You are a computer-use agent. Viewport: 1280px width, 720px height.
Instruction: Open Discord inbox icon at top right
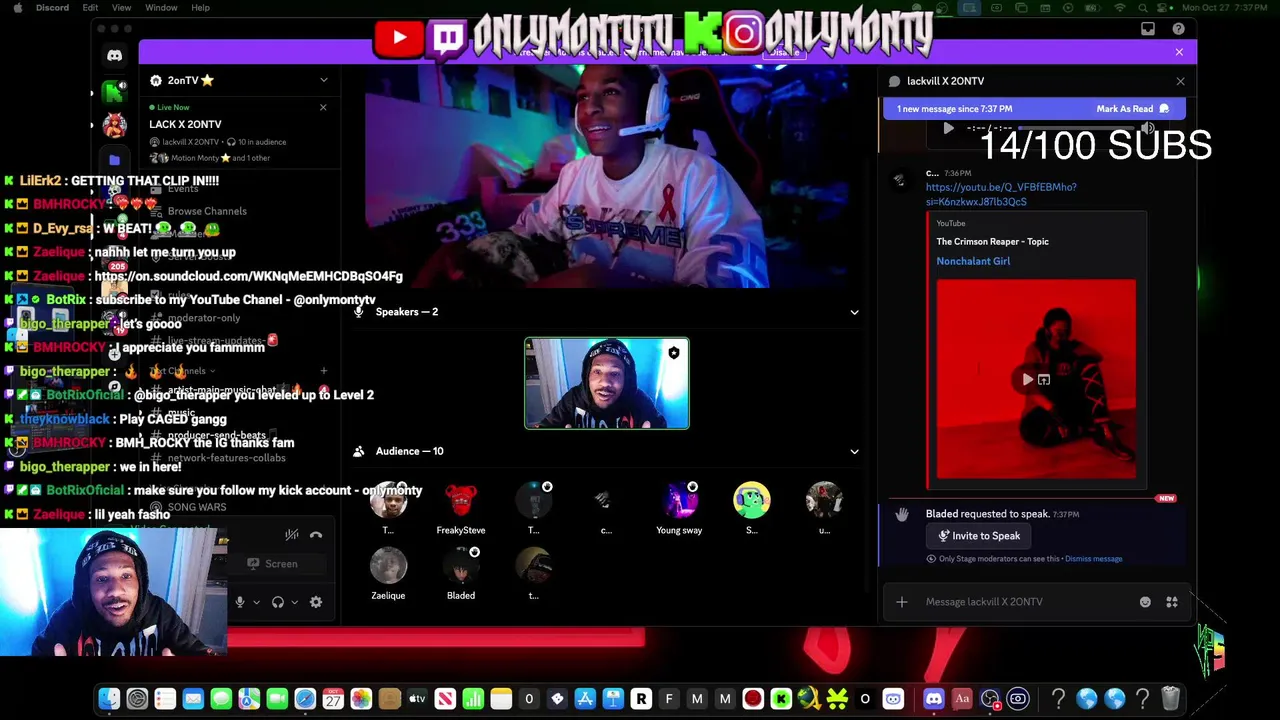pyautogui.click(x=1148, y=29)
